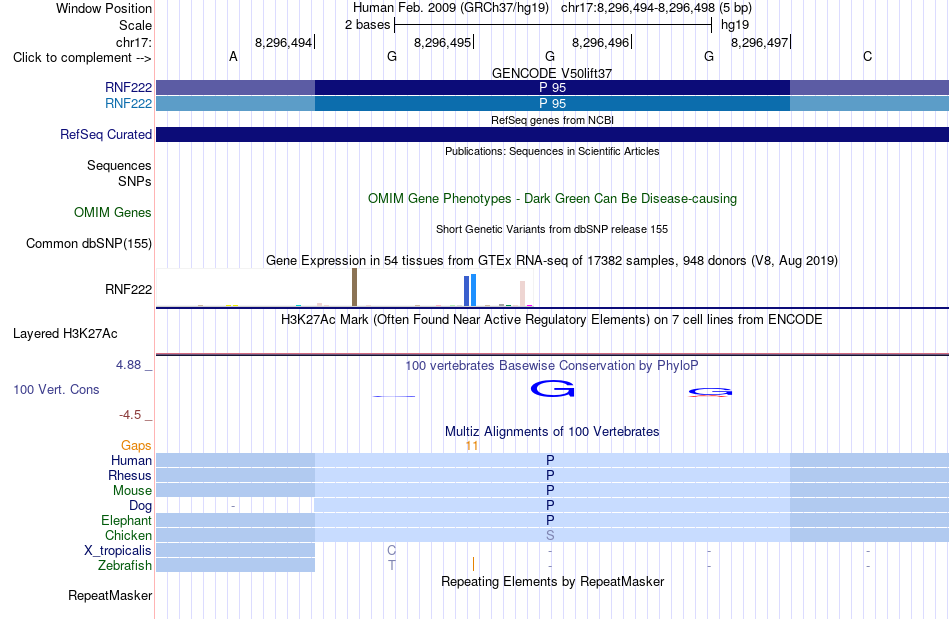Click the hg19 scale label
950x619 pixels.
click(735, 25)
